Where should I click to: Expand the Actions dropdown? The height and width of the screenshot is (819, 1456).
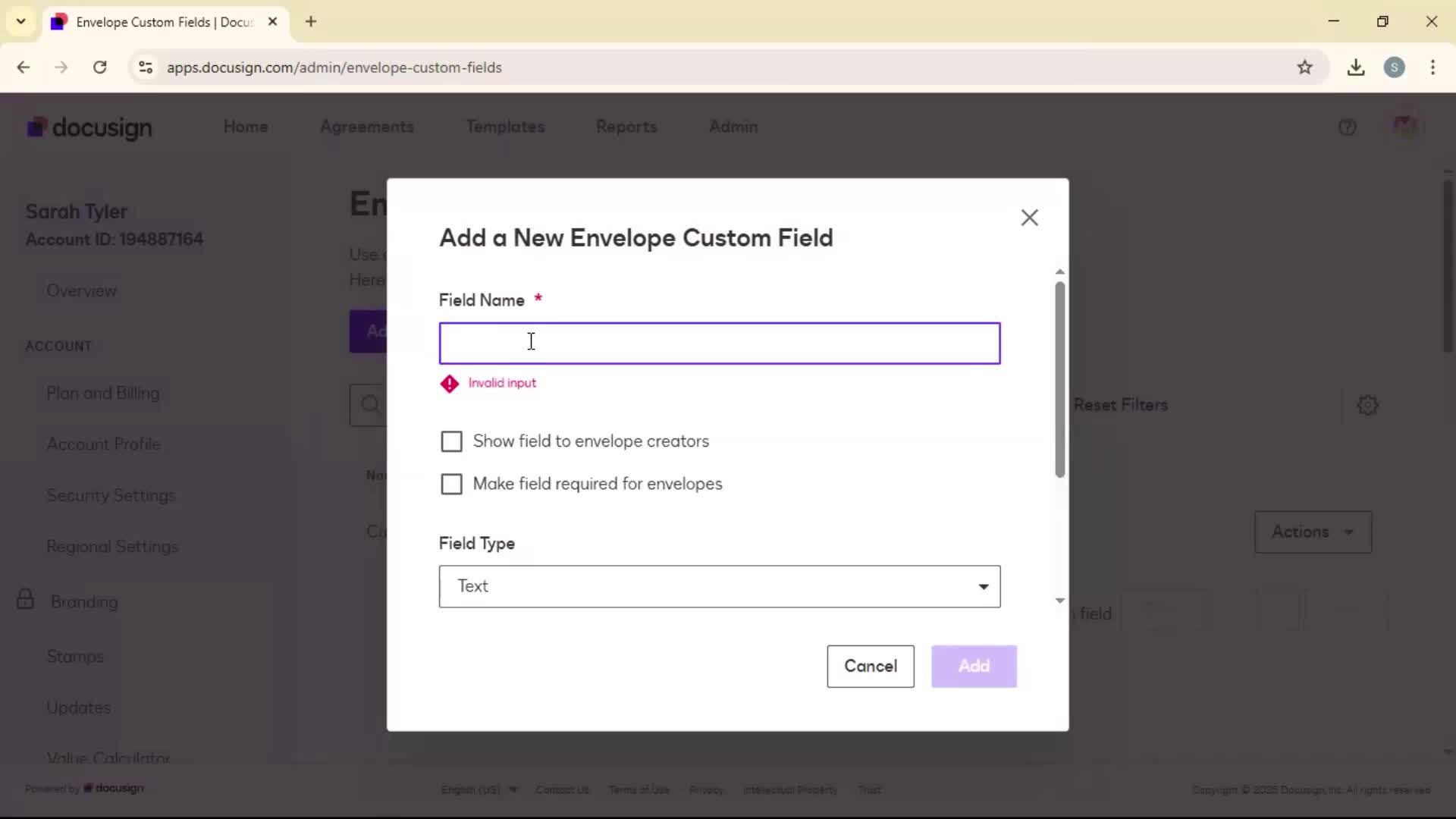[1313, 532]
